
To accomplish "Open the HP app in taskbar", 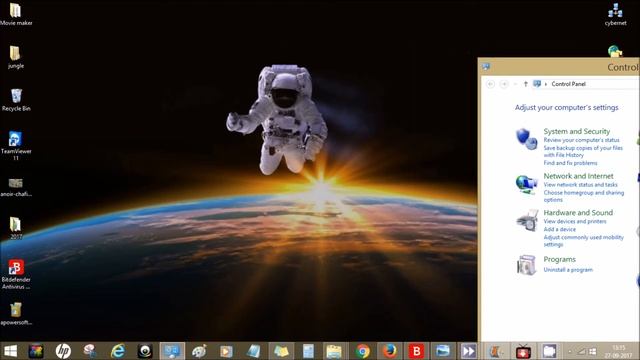I will (63, 351).
